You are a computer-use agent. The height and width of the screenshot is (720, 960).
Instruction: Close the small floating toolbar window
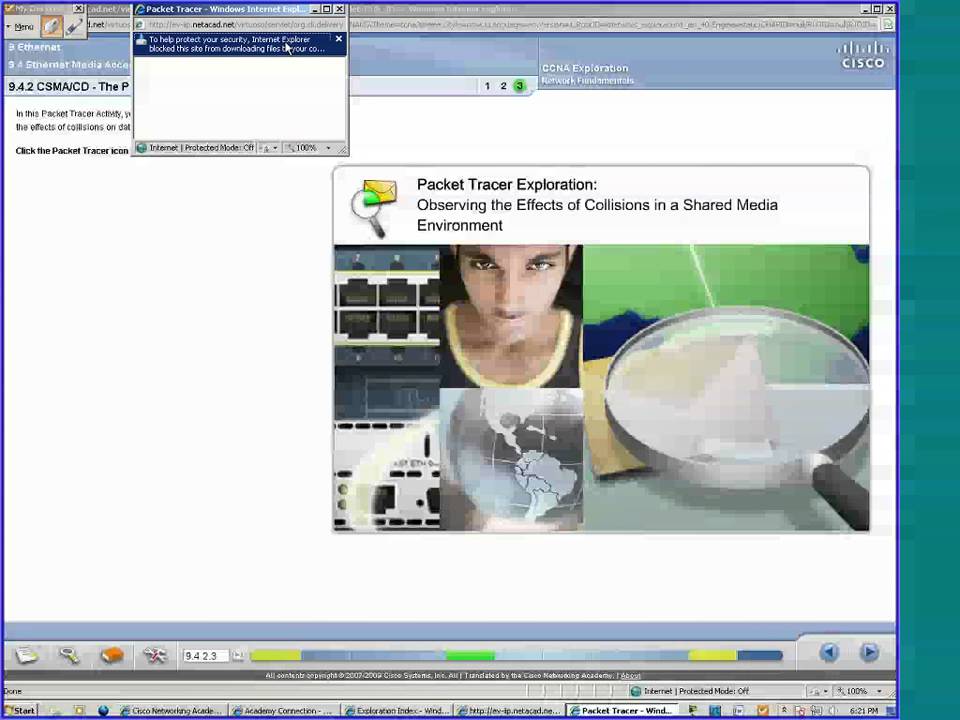(78, 9)
